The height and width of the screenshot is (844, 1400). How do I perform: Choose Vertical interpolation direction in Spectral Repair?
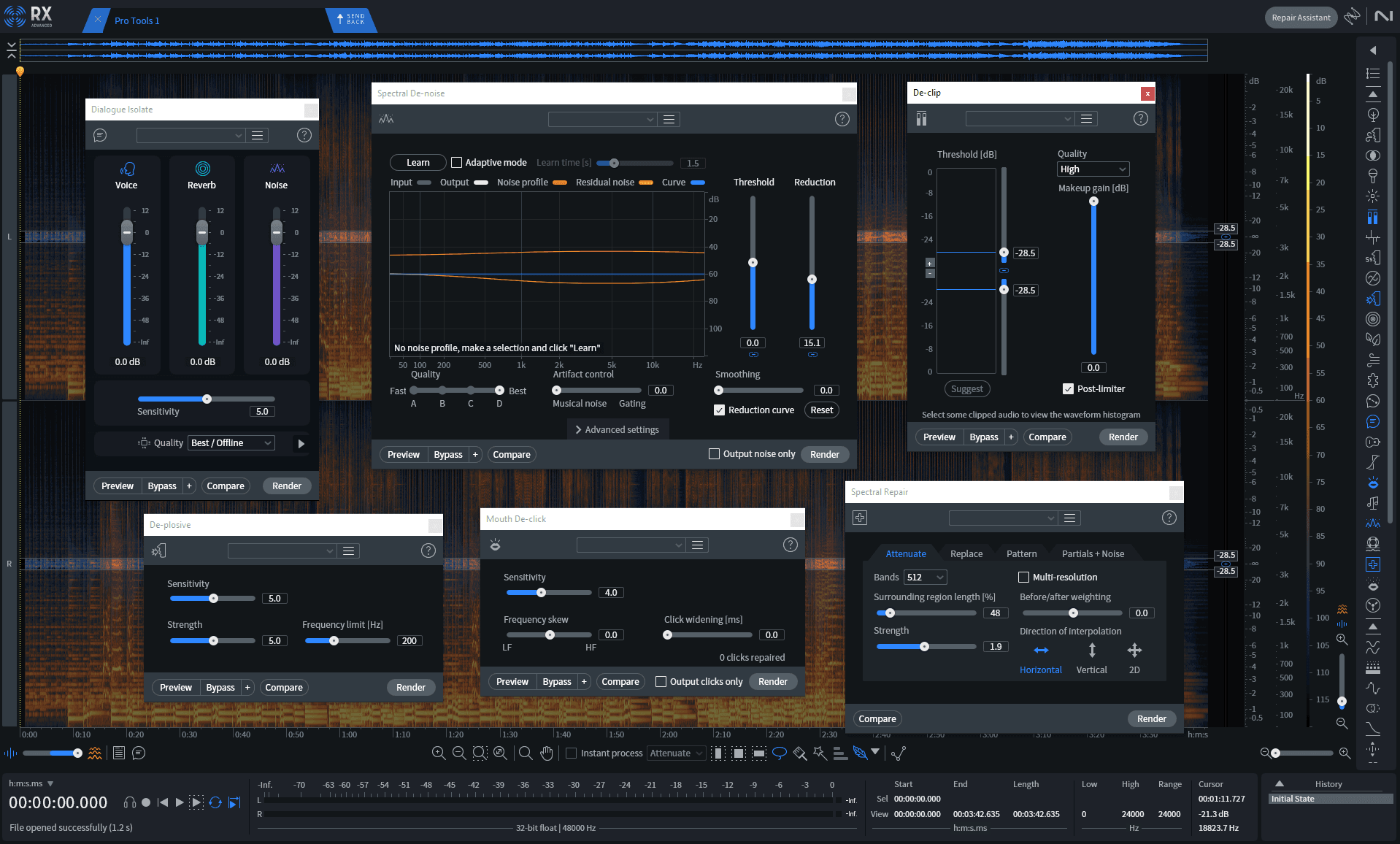click(1092, 658)
